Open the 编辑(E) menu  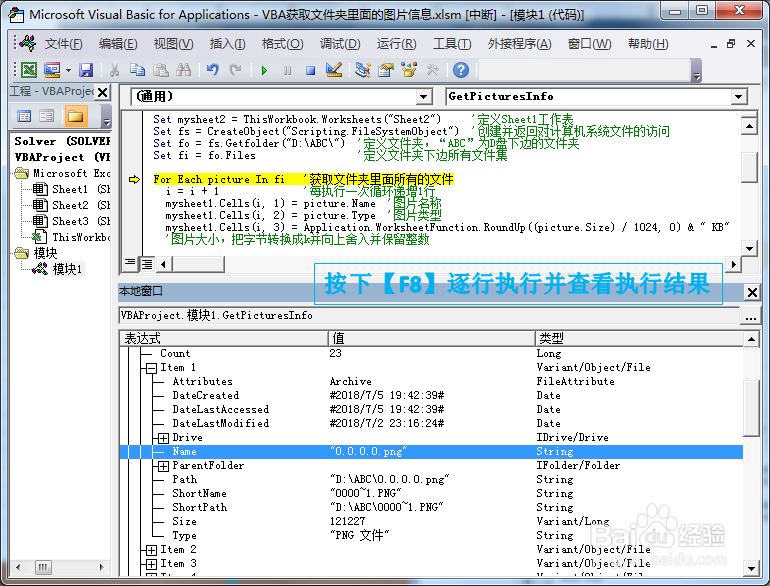(x=118, y=44)
